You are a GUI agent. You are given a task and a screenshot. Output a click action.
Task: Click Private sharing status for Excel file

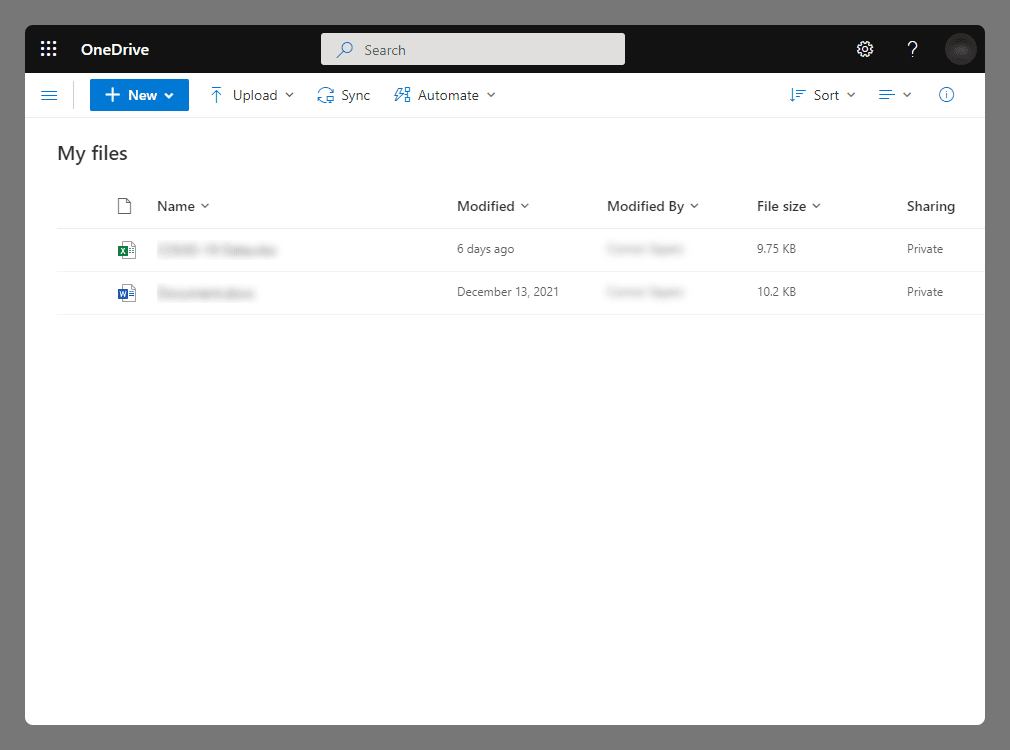coord(924,249)
